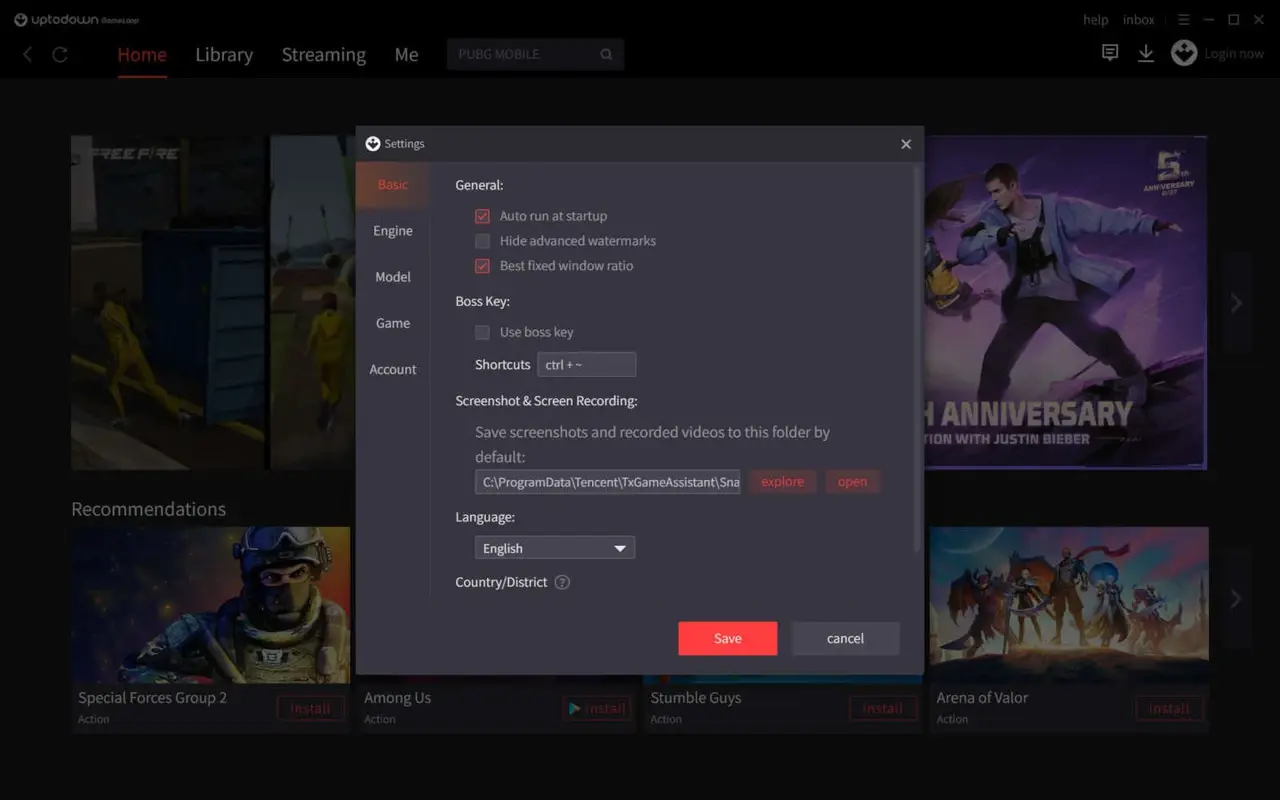Enable the Use boss key option
The width and height of the screenshot is (1280, 800).
click(482, 331)
